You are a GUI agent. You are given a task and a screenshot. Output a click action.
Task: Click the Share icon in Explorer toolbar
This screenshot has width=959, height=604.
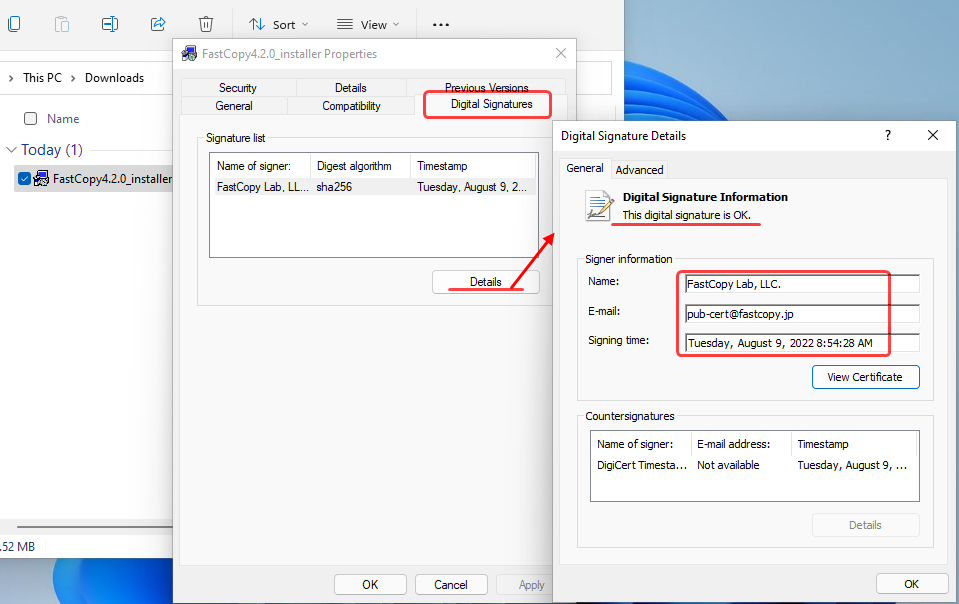tap(157, 24)
